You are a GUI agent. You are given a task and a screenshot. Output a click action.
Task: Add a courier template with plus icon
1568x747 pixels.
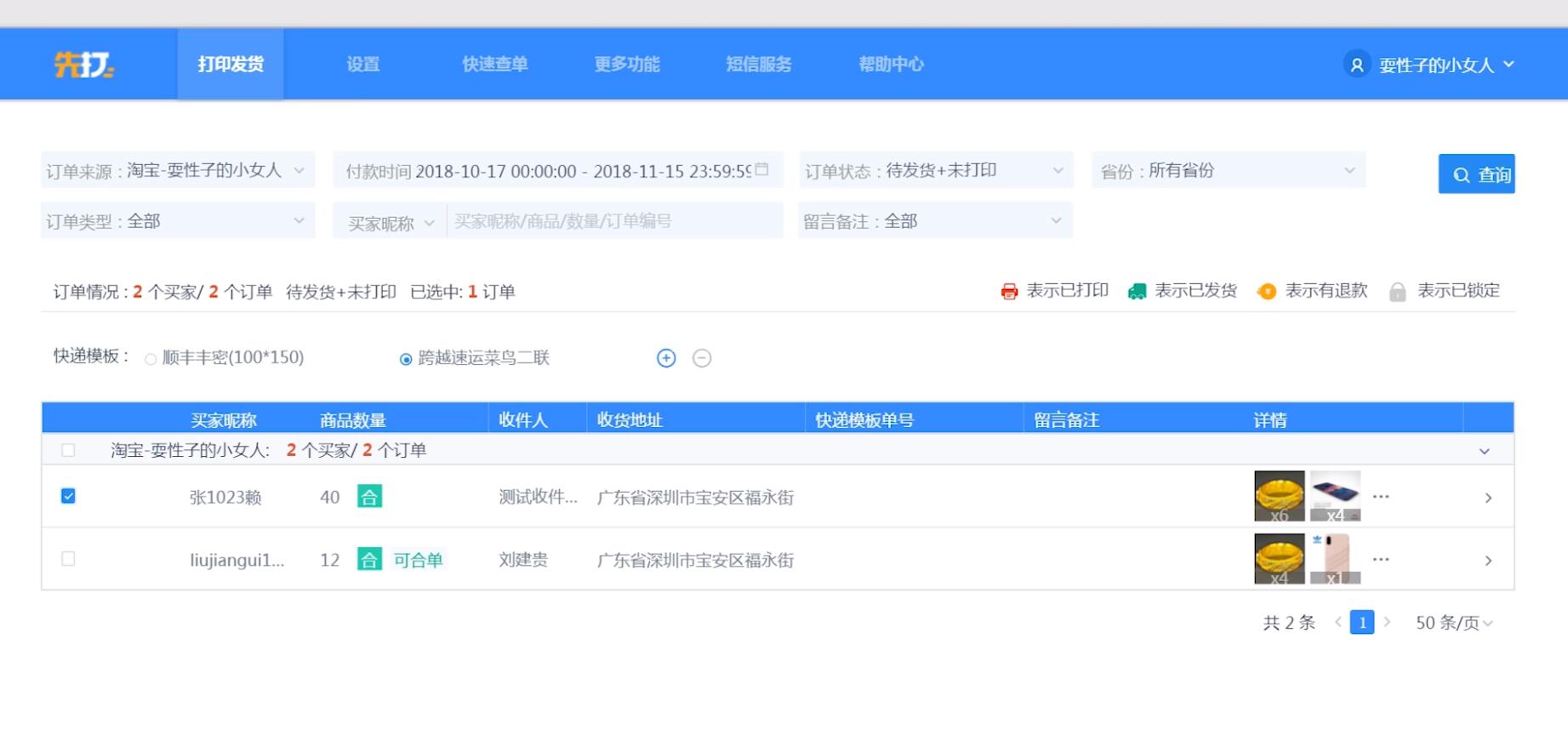click(666, 358)
